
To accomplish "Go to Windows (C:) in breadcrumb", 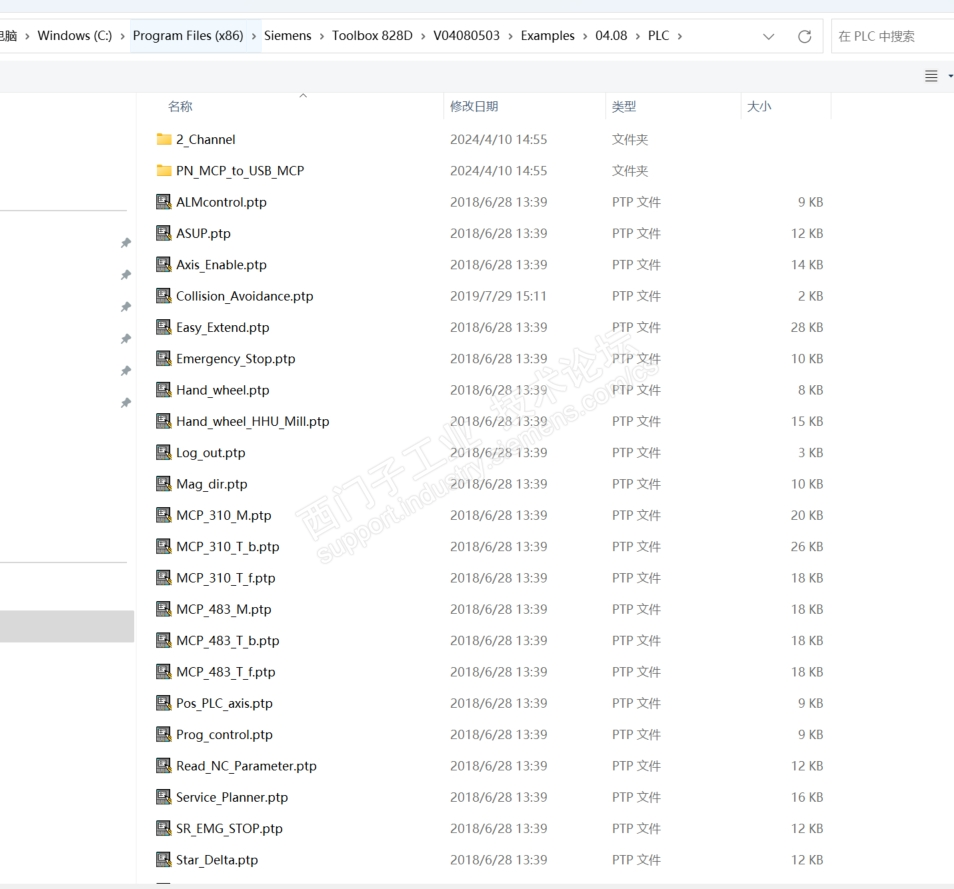I will tap(75, 35).
